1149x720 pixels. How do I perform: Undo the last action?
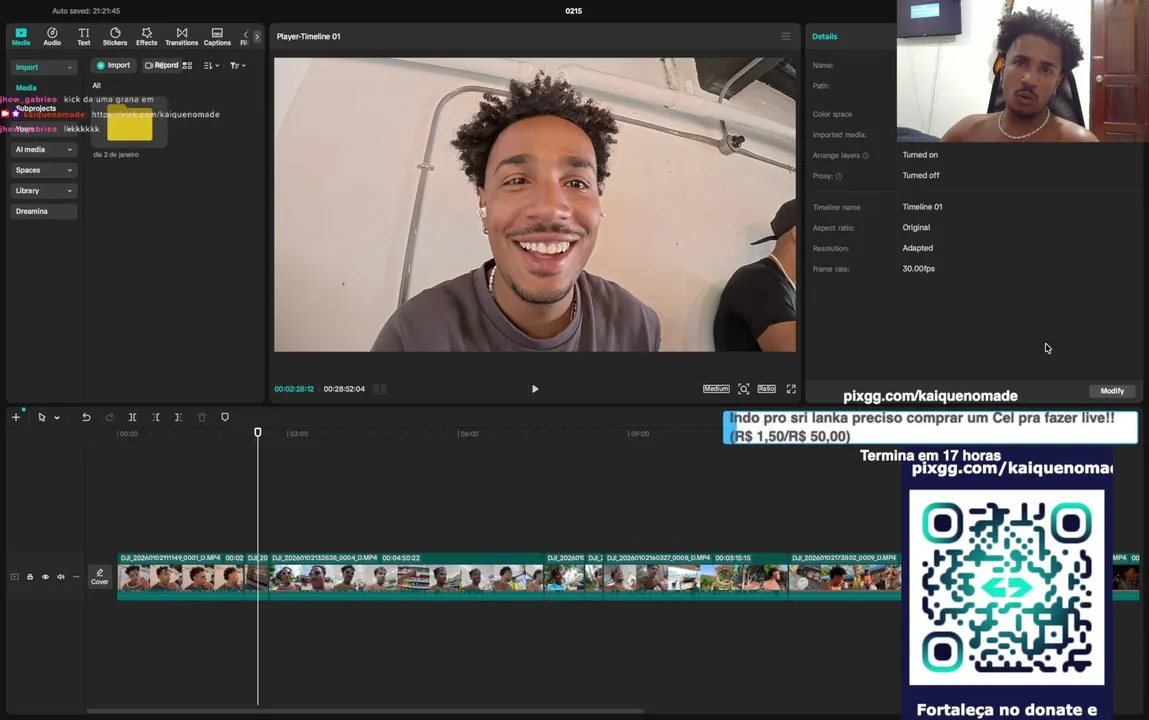coord(86,417)
